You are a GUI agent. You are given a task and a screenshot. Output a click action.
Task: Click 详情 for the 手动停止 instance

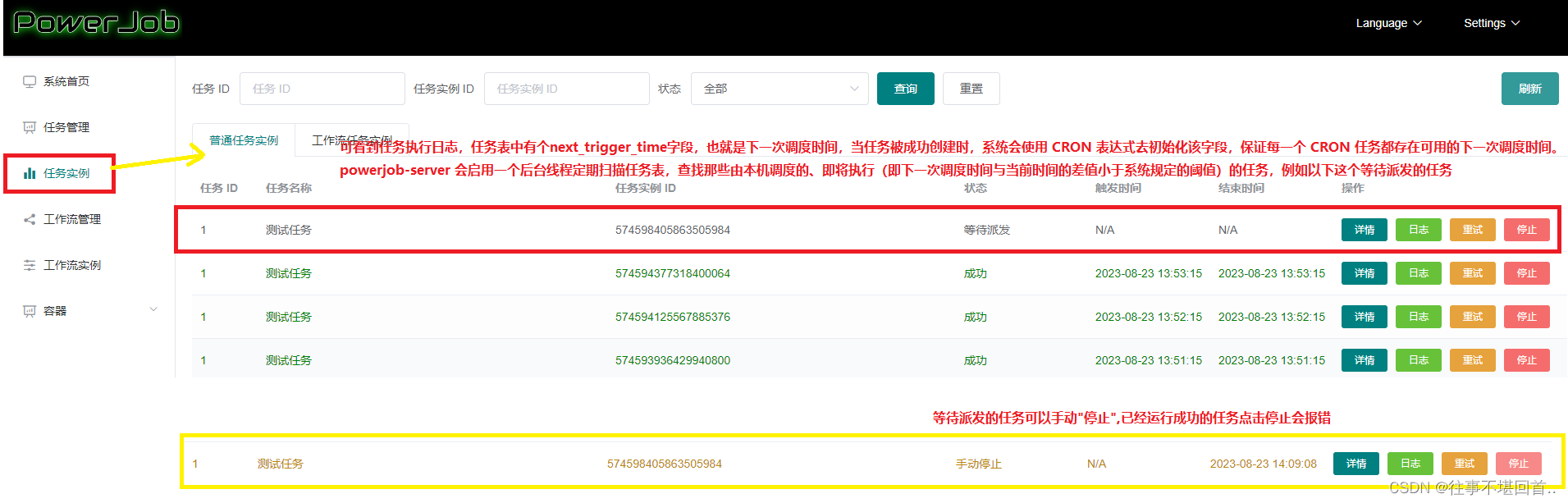coord(1356,464)
